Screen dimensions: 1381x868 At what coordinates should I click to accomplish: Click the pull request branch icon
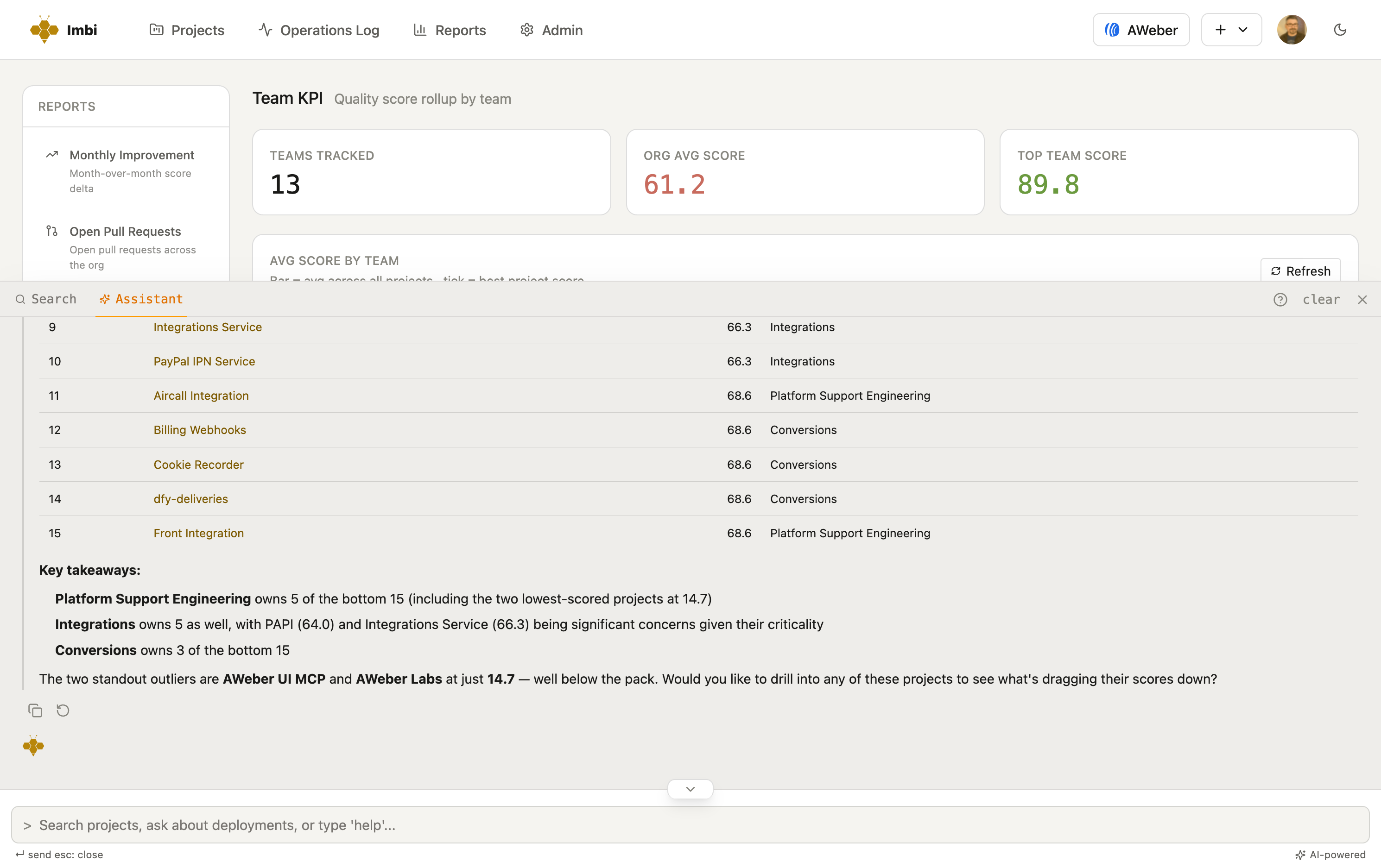click(52, 231)
